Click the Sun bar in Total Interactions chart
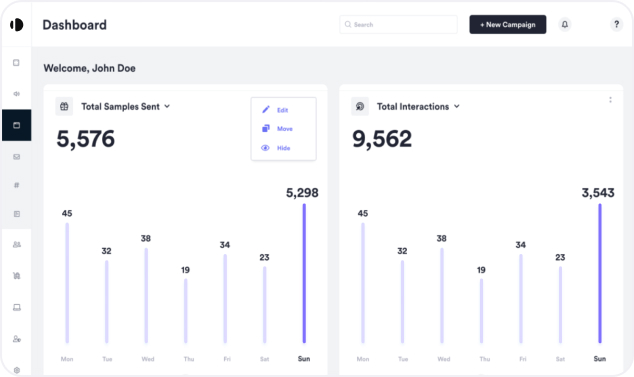This screenshot has height=377, width=634. 600,273
